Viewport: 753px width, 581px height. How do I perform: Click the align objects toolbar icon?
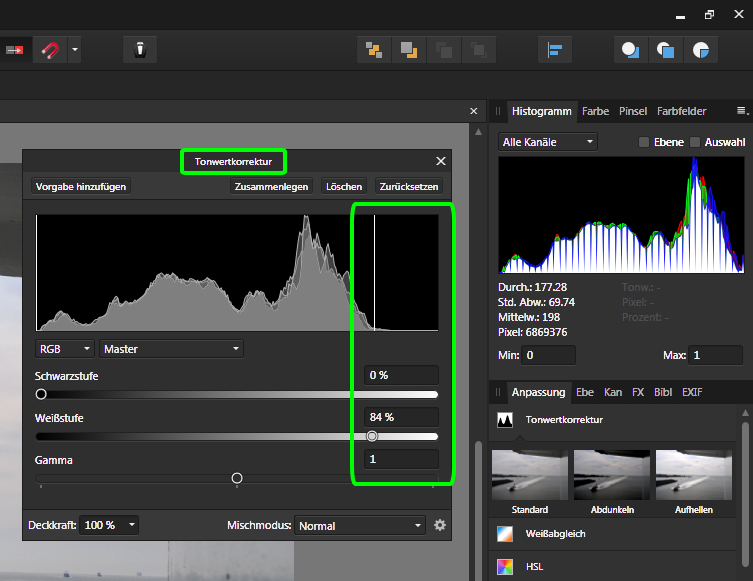click(554, 49)
